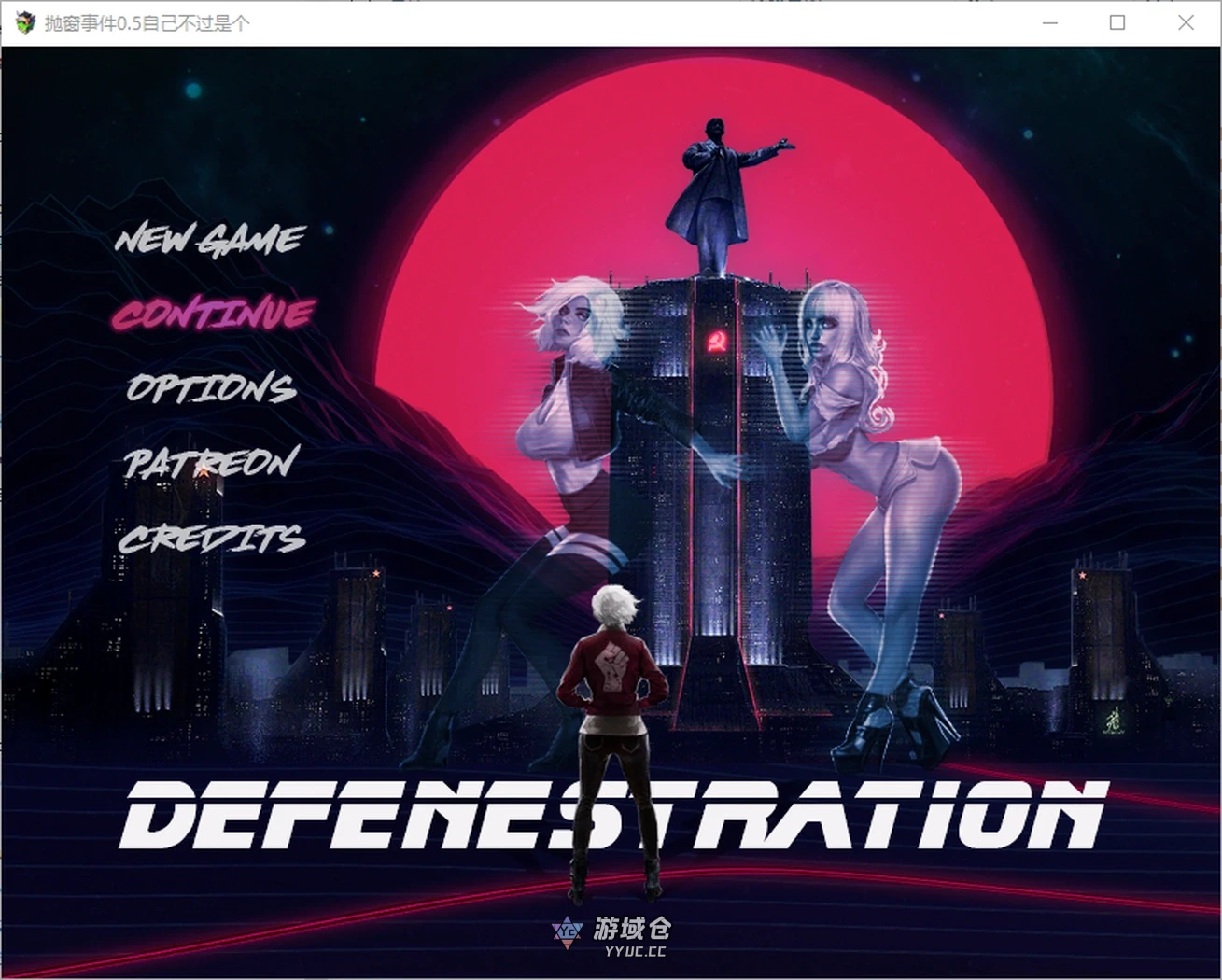Maximize the game window
Viewport: 1222px width, 980px height.
coord(1117,22)
